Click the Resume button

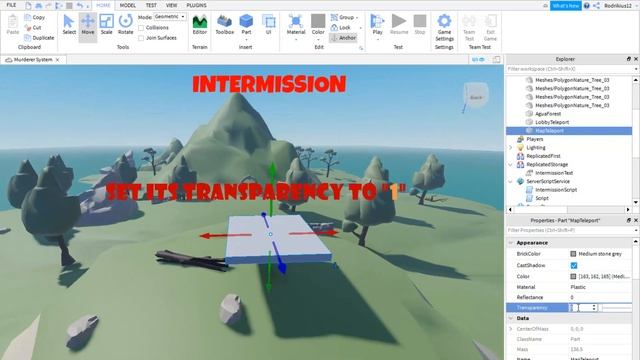point(399,25)
